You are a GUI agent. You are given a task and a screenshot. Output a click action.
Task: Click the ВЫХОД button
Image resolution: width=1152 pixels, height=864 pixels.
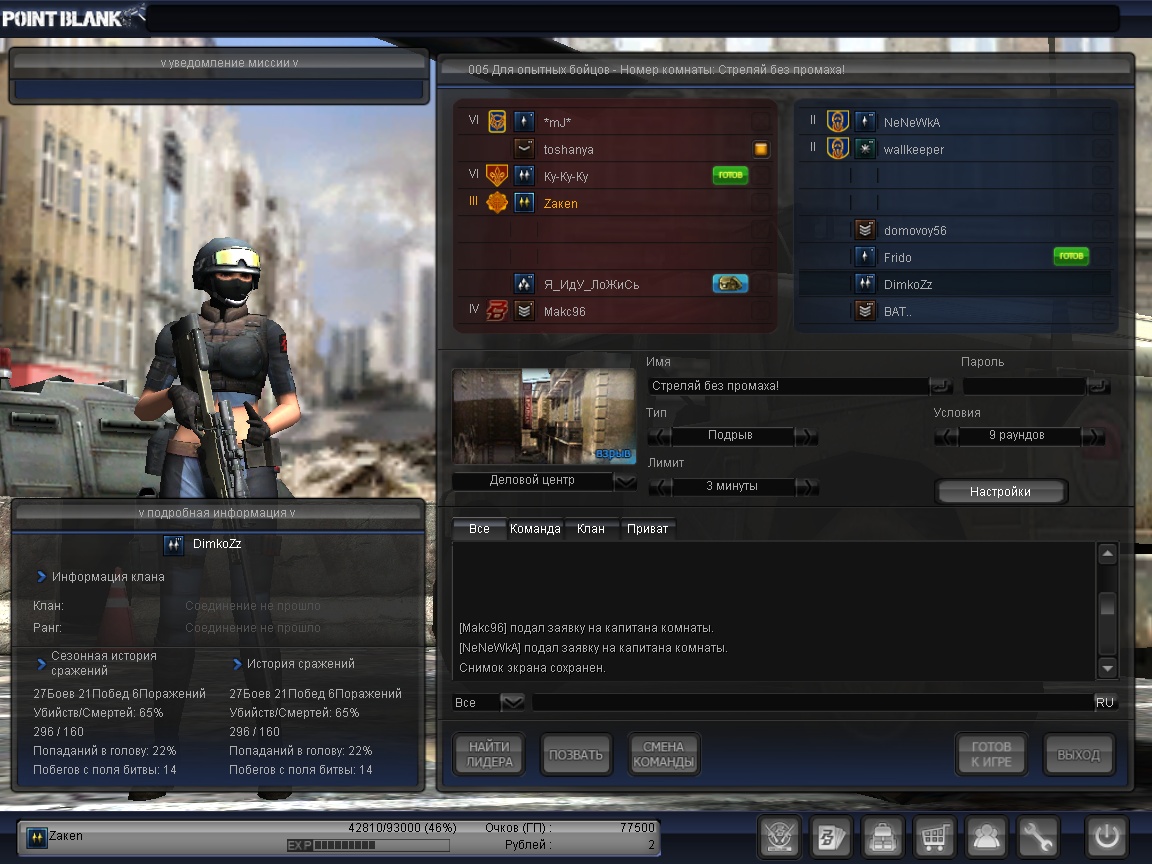pyautogui.click(x=1079, y=755)
